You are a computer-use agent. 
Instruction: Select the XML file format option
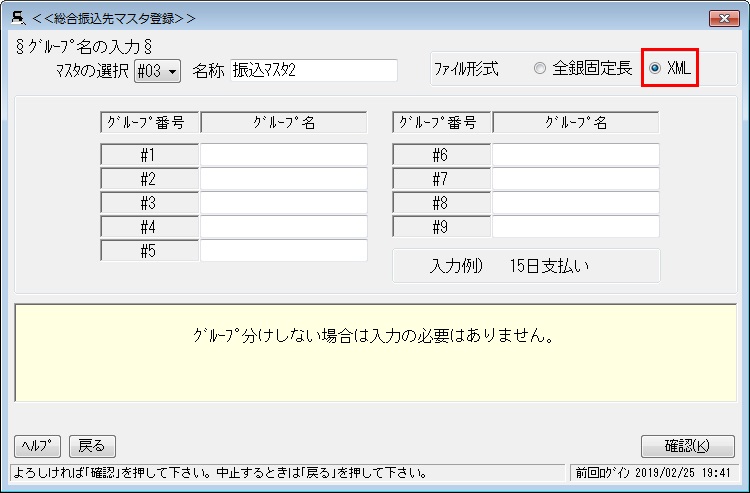[x=670, y=68]
